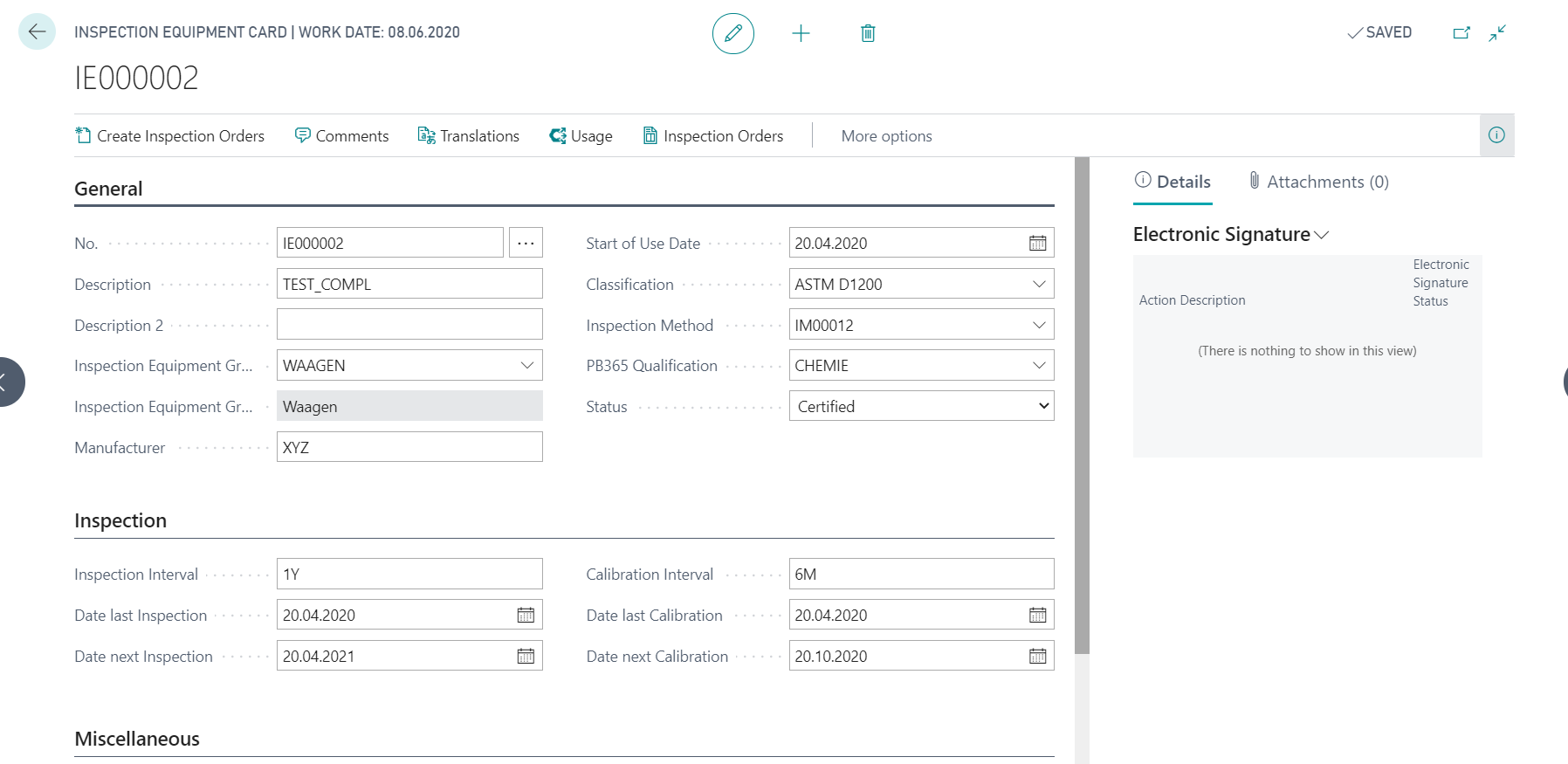The image size is (1568, 764).
Task: Click the Manufacturer input field
Action: pyautogui.click(x=409, y=447)
